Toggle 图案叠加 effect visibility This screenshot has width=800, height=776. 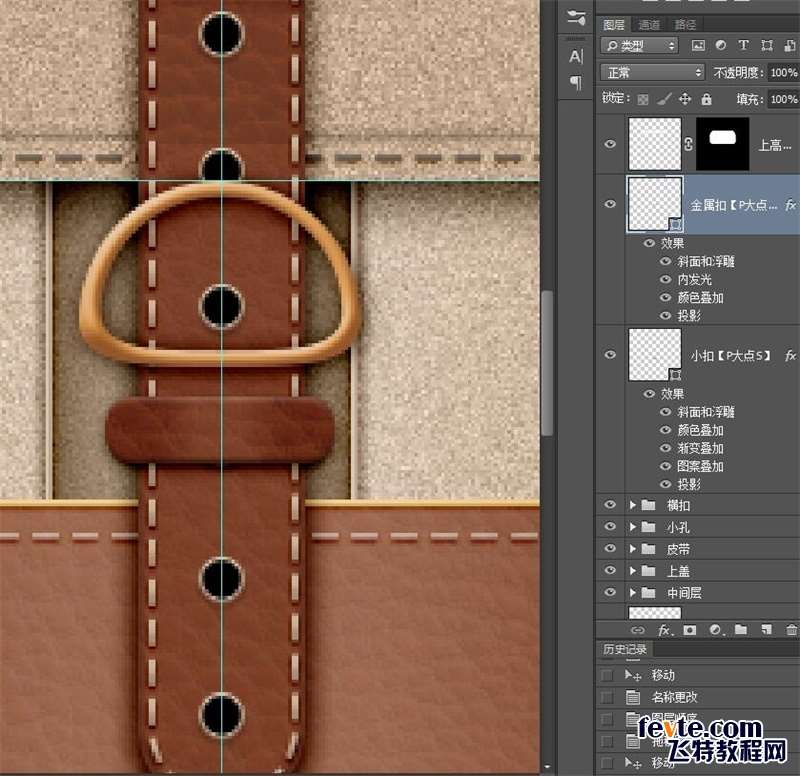665,466
